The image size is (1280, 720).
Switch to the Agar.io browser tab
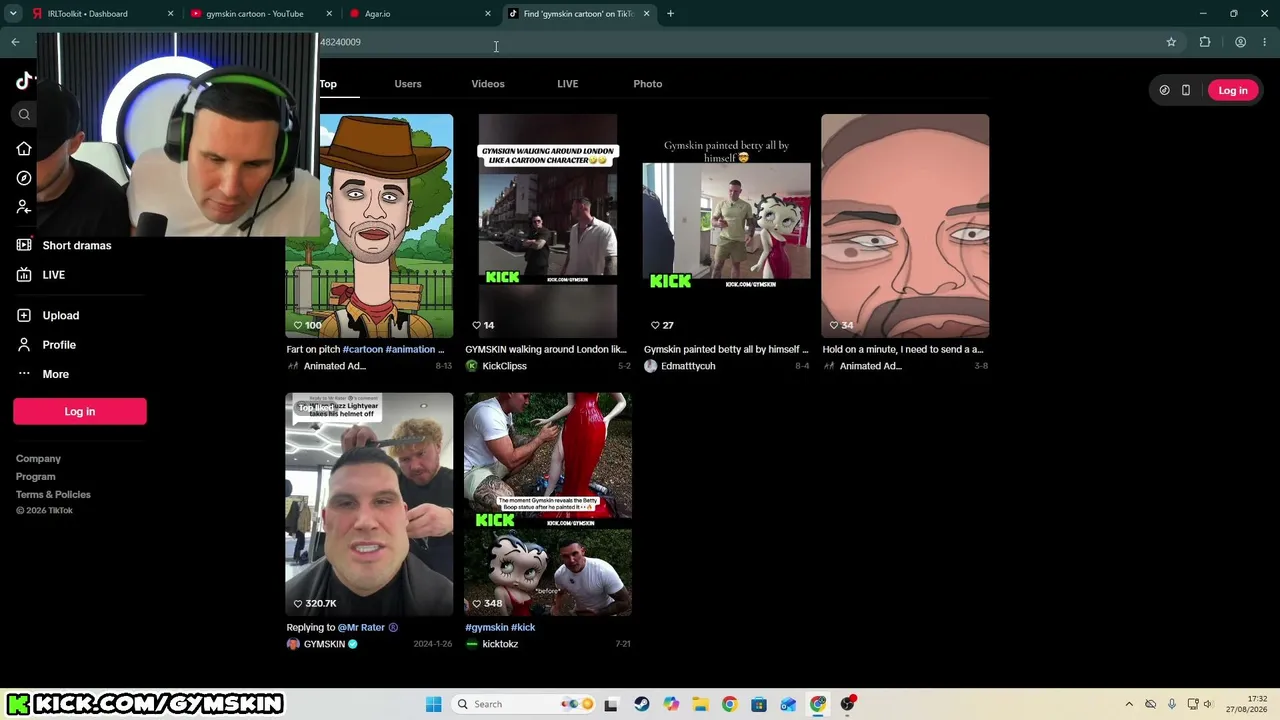tap(420, 14)
